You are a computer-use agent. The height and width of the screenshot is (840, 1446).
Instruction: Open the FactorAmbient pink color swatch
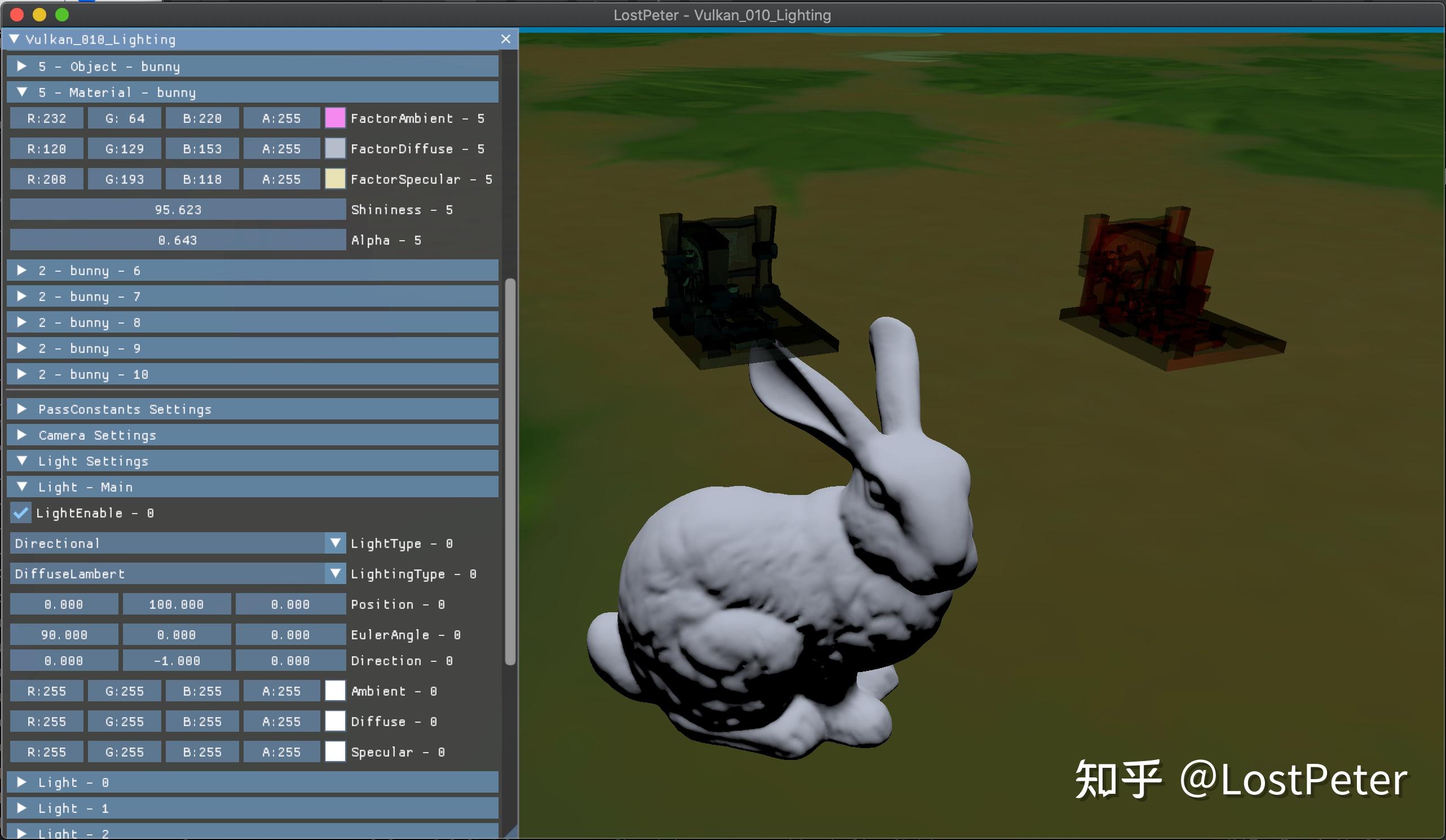click(334, 118)
